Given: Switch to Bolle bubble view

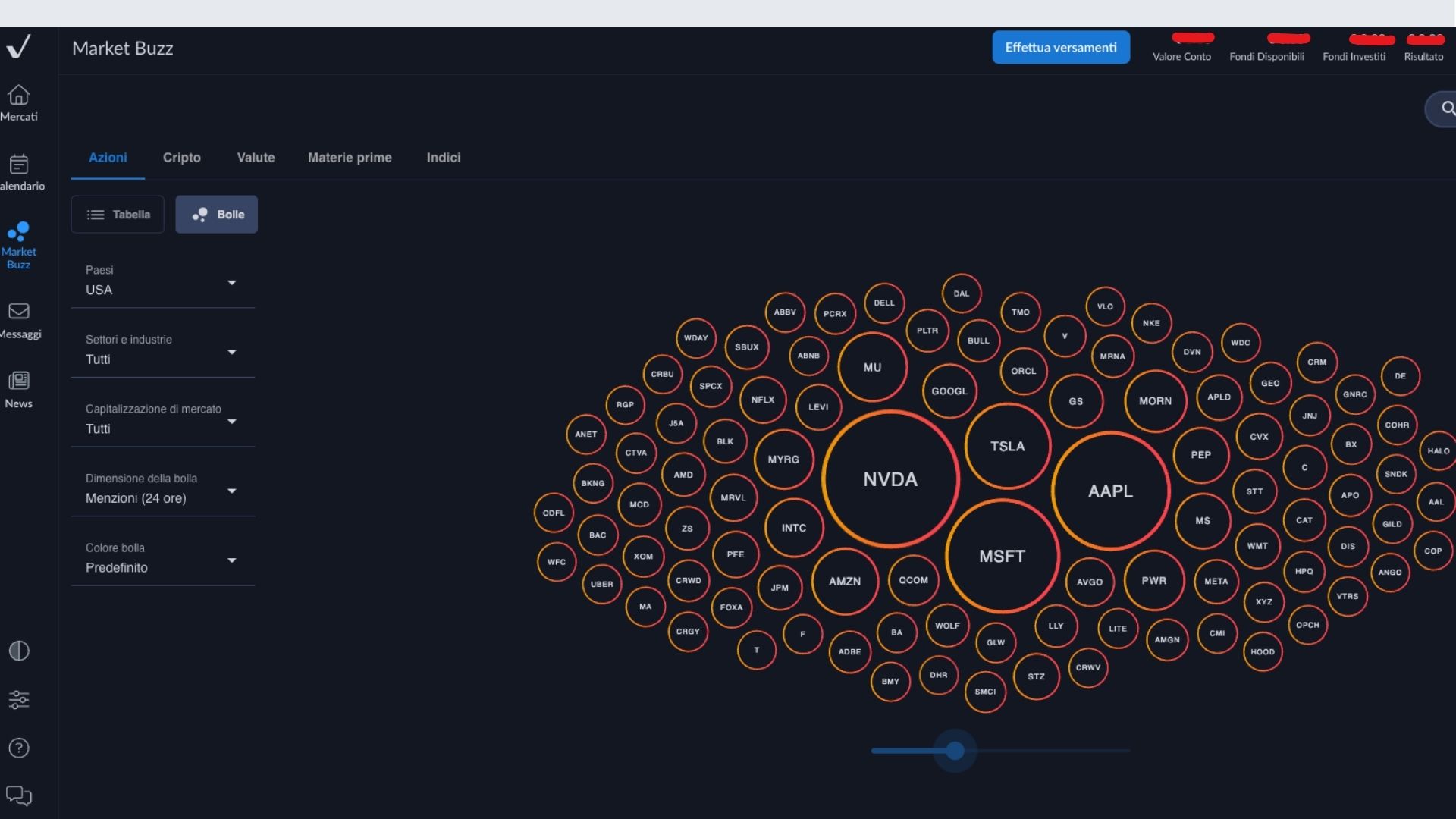Looking at the screenshot, I should tap(217, 215).
